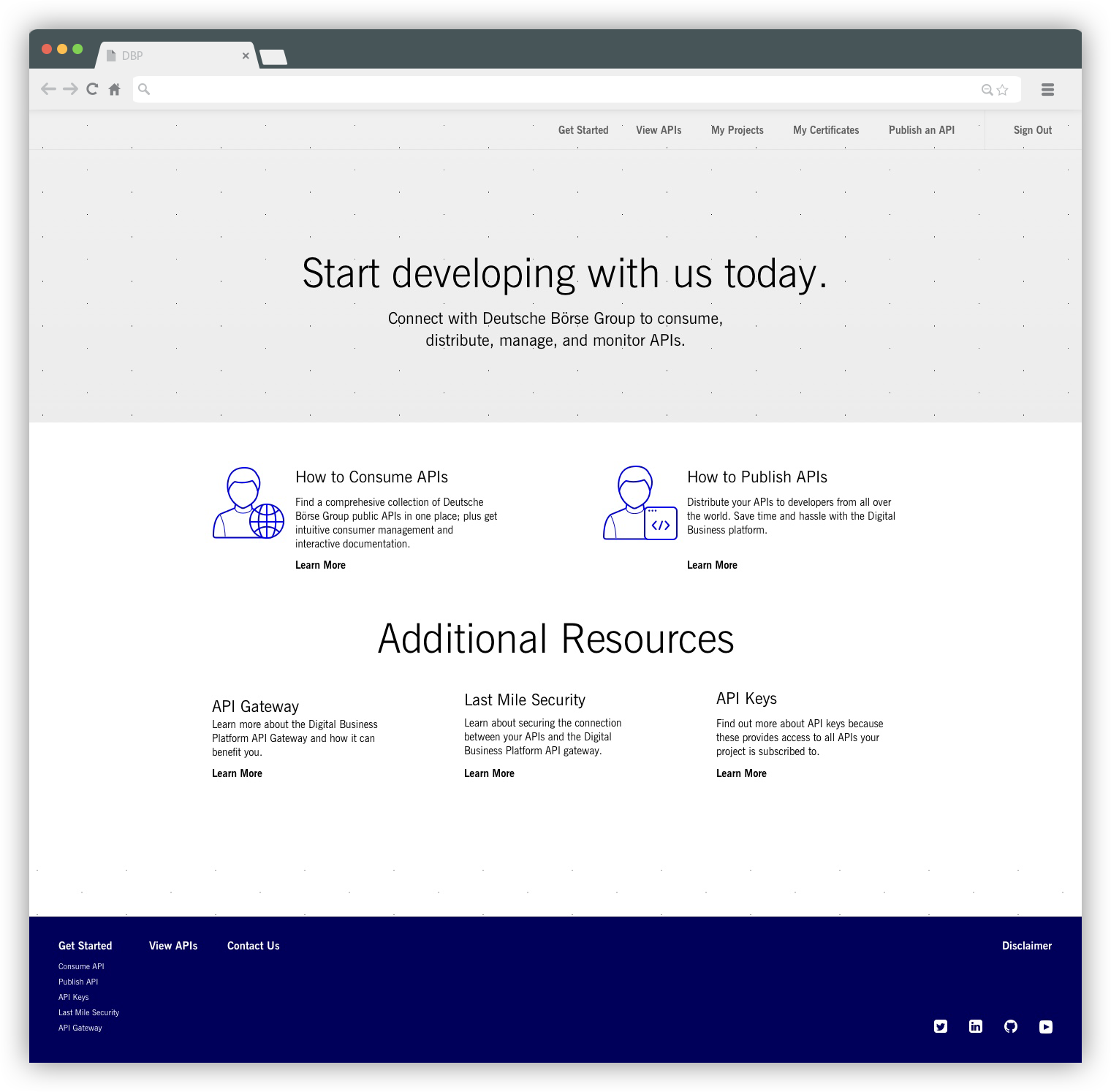Open Get Started in top navigation
The height and width of the screenshot is (1092, 1111).
pyautogui.click(x=583, y=130)
